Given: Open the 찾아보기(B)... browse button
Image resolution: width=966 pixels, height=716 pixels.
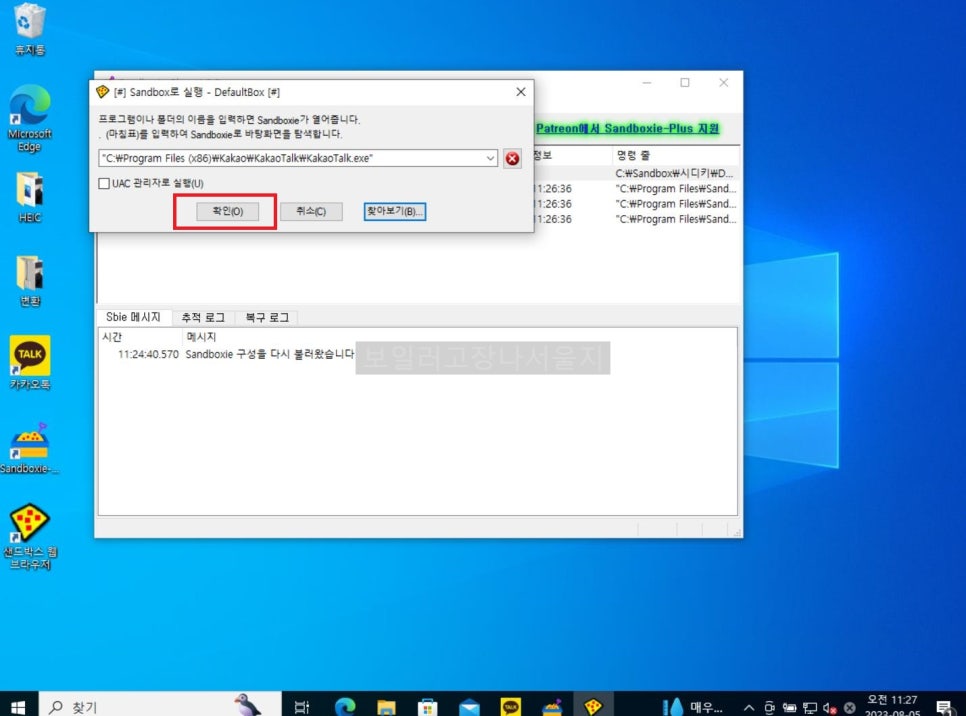Looking at the screenshot, I should [x=394, y=211].
